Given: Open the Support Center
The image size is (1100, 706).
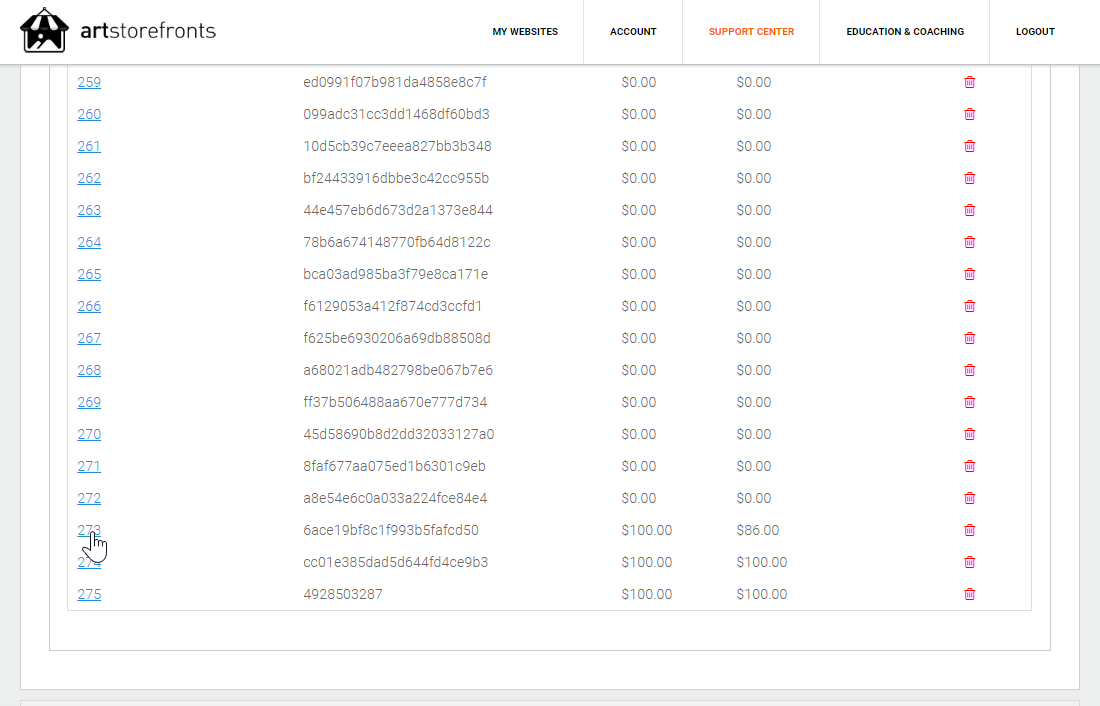Looking at the screenshot, I should point(751,32).
